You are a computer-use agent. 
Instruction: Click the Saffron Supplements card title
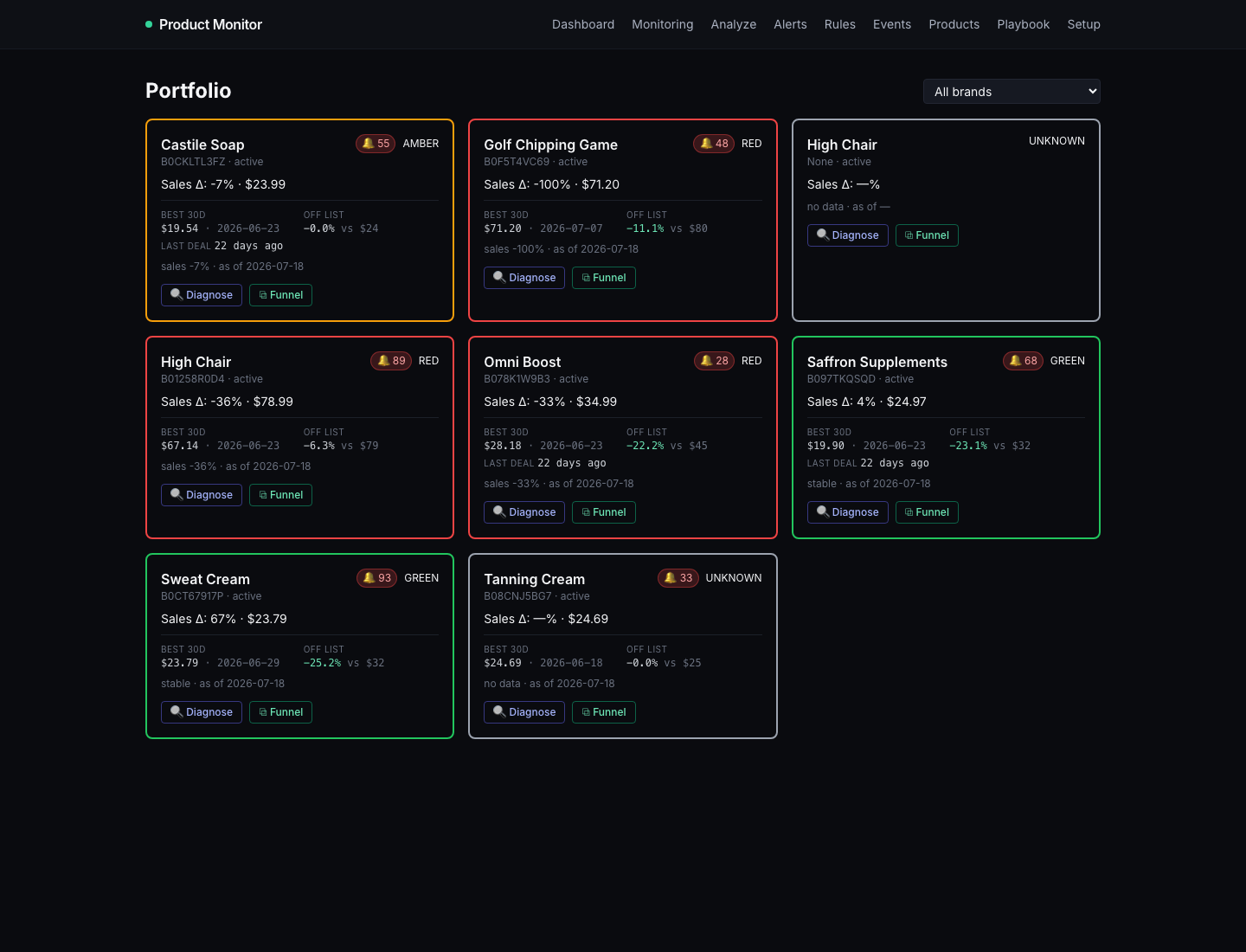877,362
